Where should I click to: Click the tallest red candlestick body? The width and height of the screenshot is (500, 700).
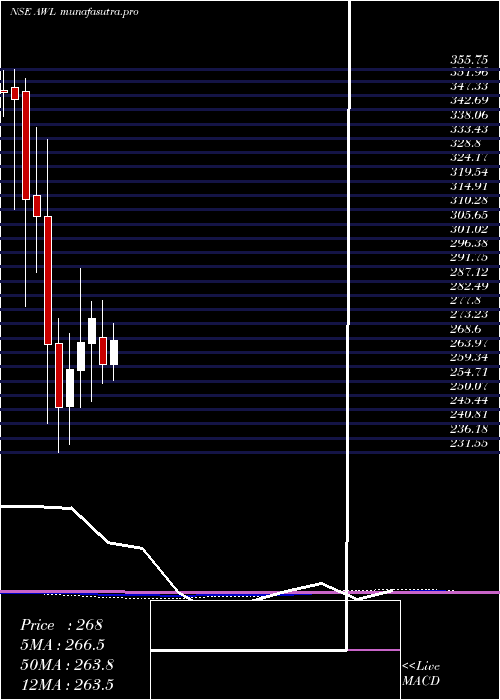pyautogui.click(x=48, y=280)
